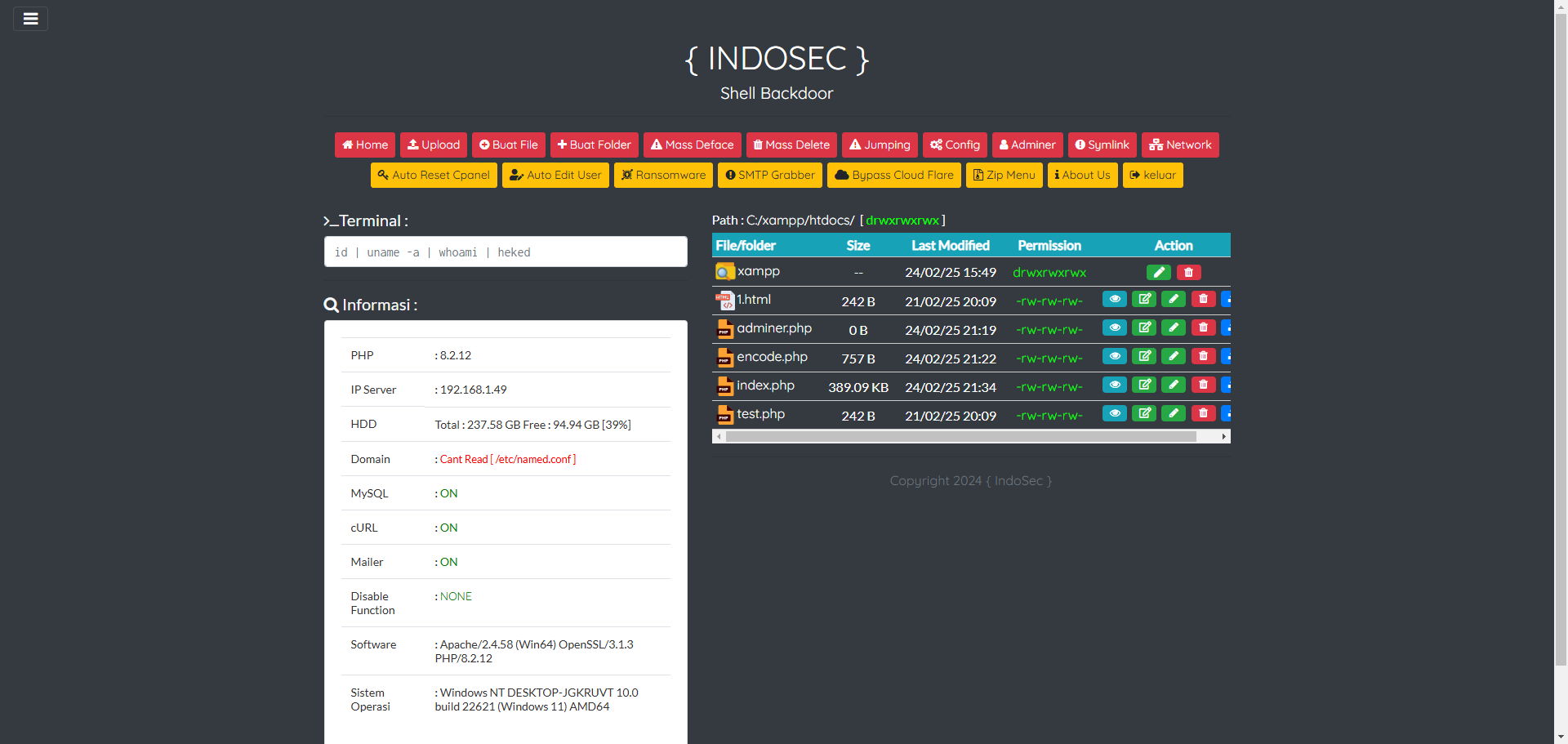Click the eye view icon for 1.html
This screenshot has width=1568, height=744.
[x=1114, y=299]
